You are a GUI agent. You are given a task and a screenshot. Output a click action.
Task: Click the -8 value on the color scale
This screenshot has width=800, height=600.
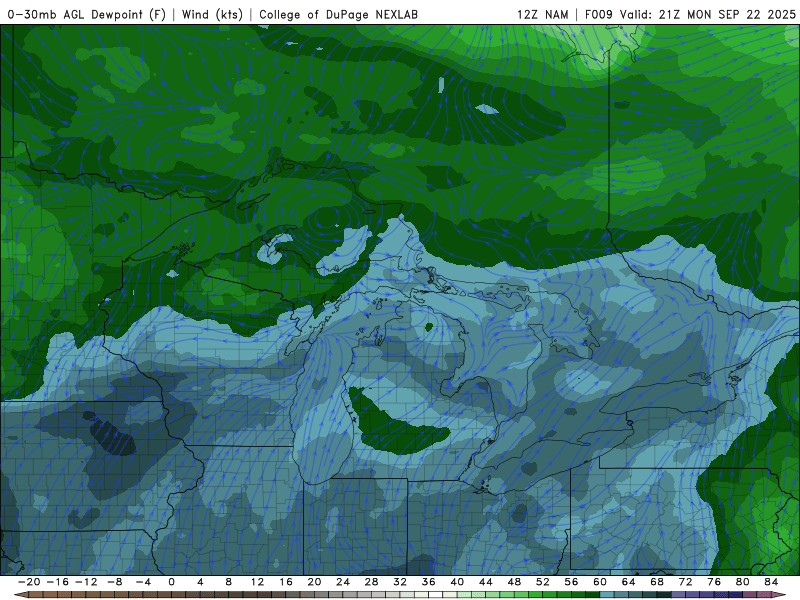tap(114, 582)
